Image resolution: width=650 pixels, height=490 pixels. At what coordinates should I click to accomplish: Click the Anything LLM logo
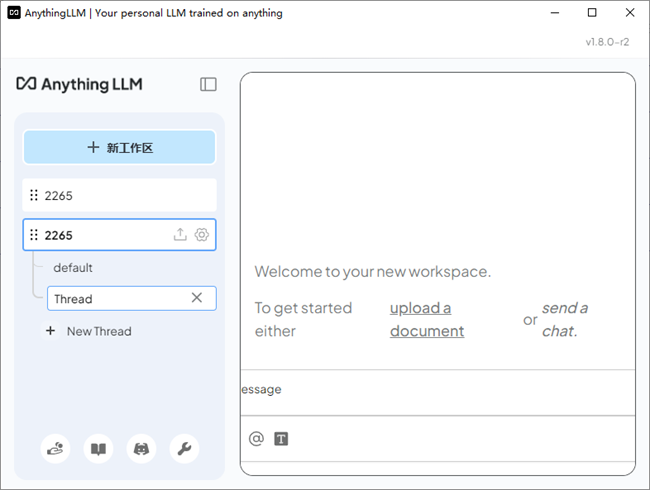click(x=80, y=84)
